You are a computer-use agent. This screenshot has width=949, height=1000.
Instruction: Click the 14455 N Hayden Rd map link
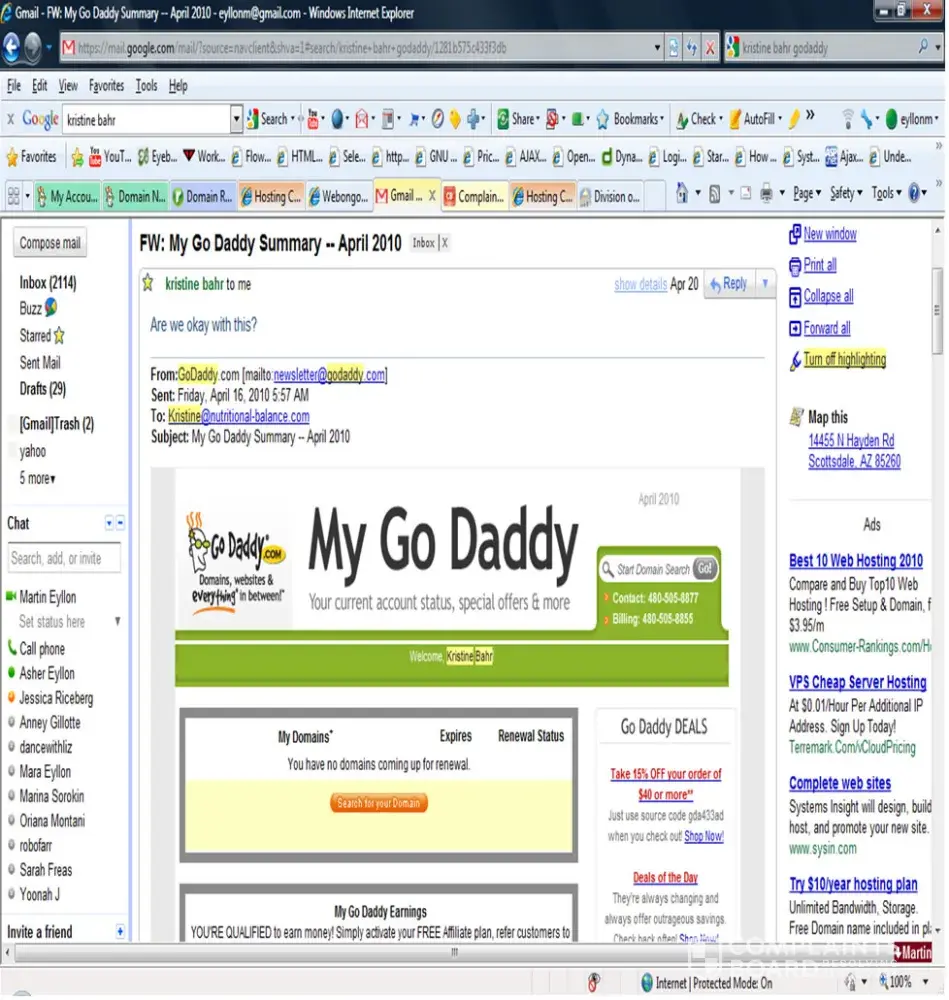tap(851, 441)
